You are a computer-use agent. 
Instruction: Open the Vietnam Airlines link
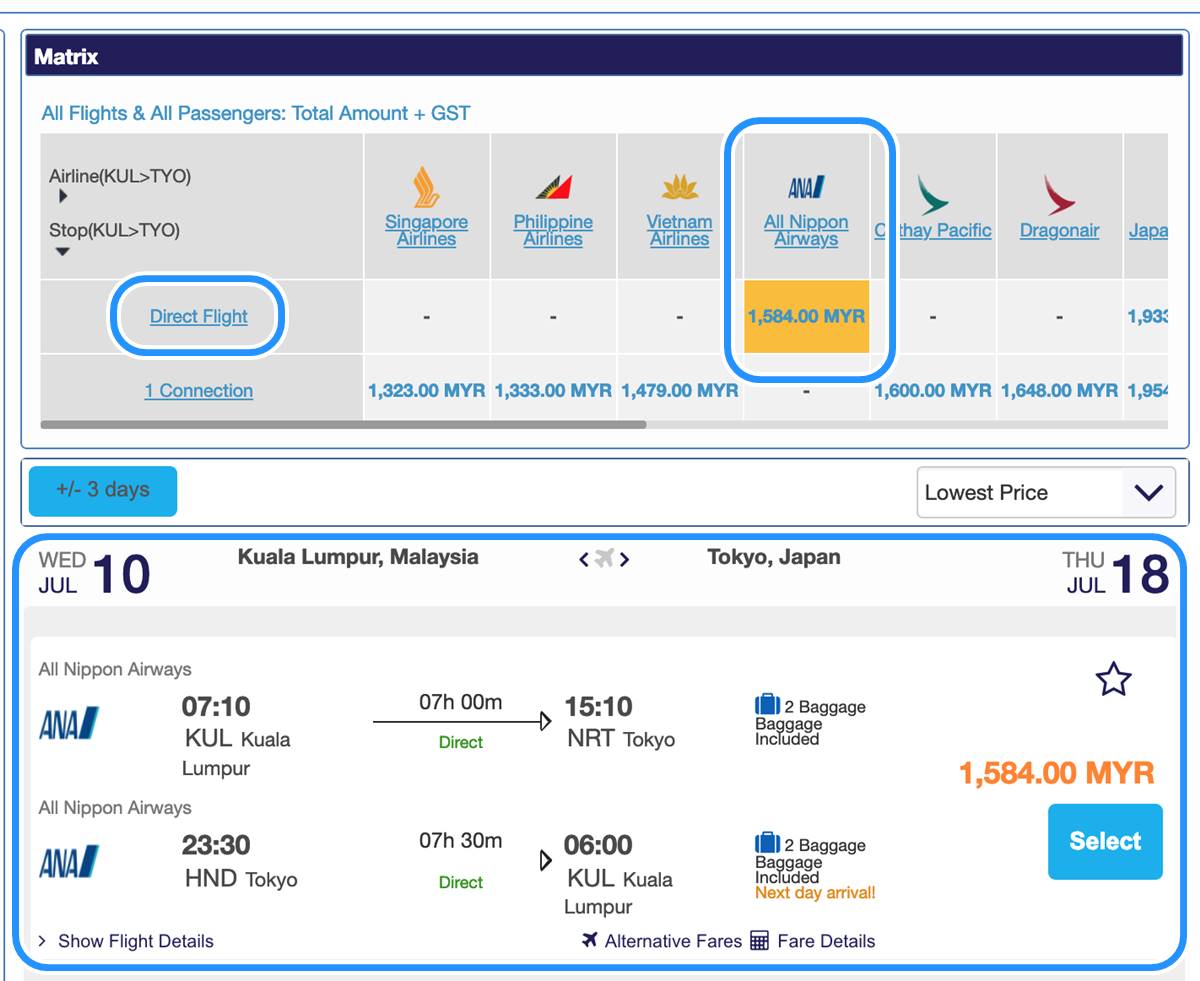pos(680,230)
